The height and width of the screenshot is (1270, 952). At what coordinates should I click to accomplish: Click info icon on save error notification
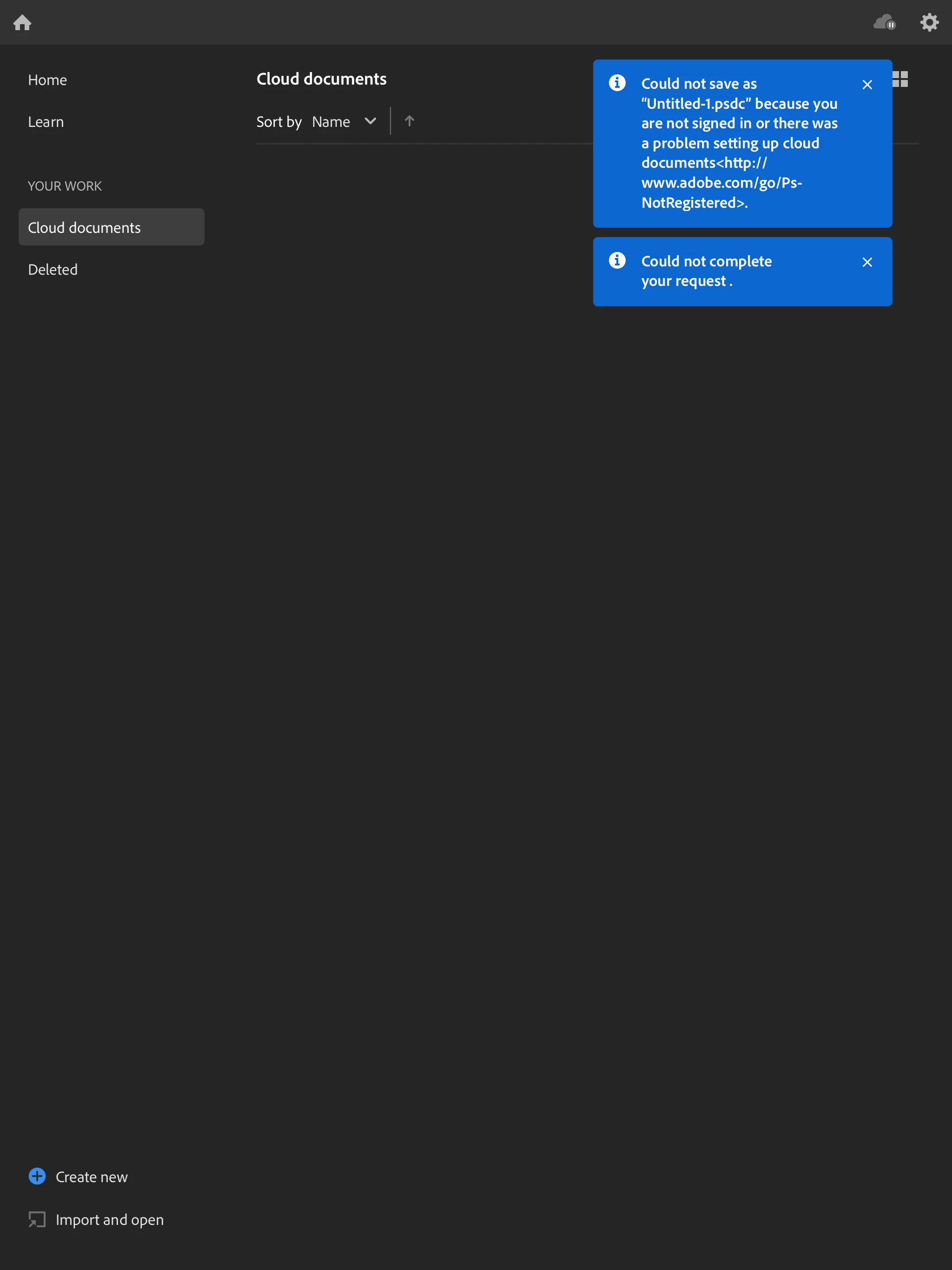tap(617, 83)
